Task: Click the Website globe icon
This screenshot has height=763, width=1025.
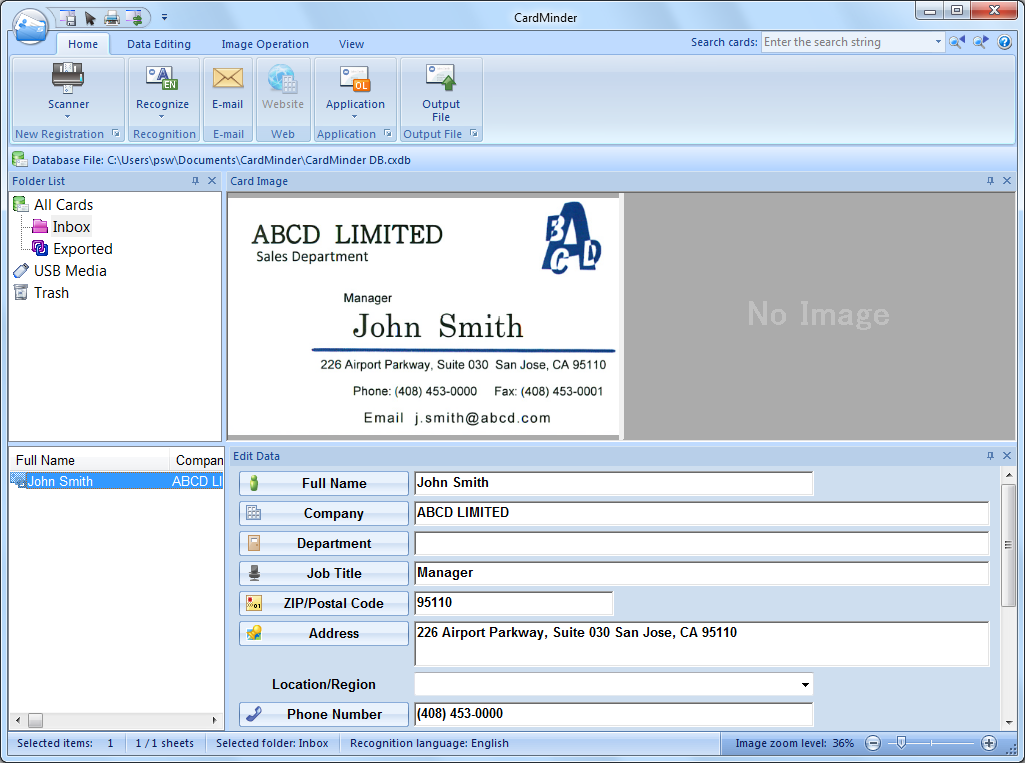Action: (x=282, y=78)
